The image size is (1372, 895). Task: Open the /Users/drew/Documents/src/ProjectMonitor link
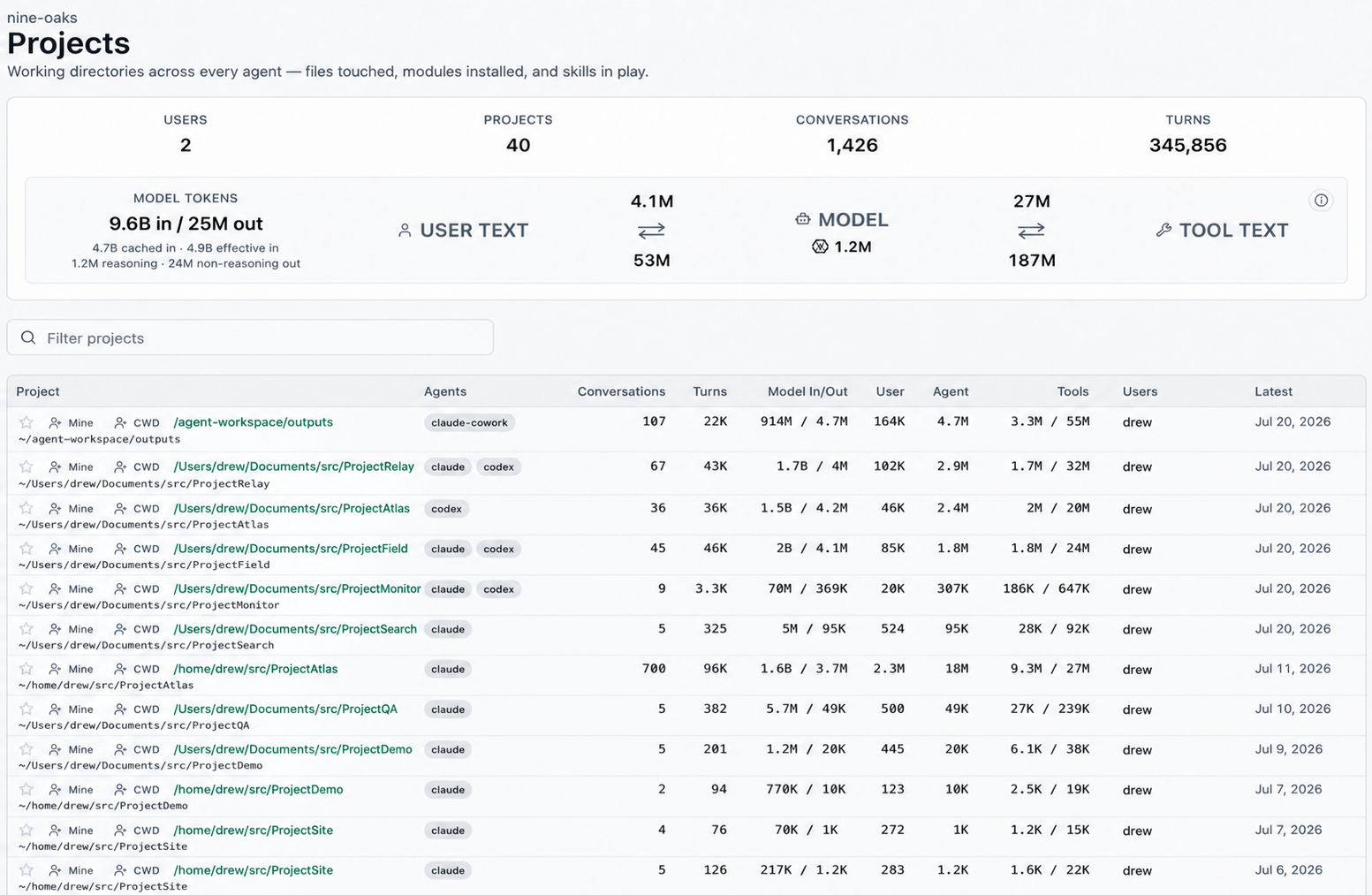click(297, 589)
